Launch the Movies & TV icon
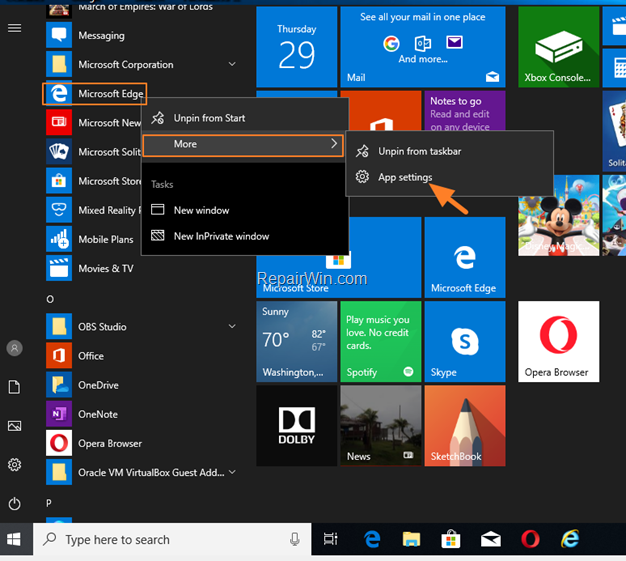626x561 pixels. pyautogui.click(x=59, y=268)
